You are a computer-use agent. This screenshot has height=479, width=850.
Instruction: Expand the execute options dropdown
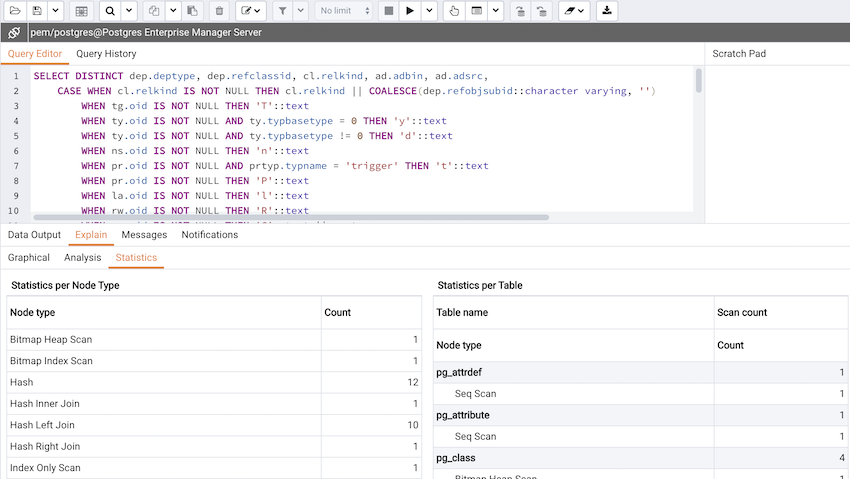coord(429,11)
